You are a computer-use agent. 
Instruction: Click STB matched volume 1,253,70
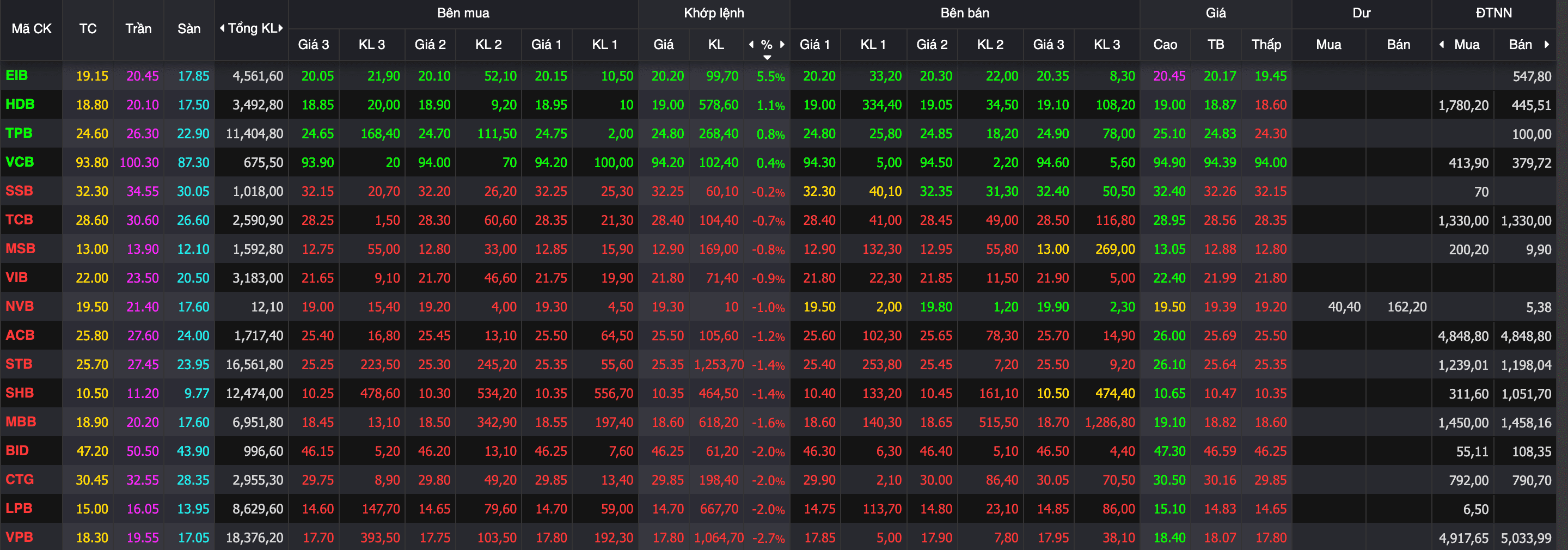pos(719,365)
